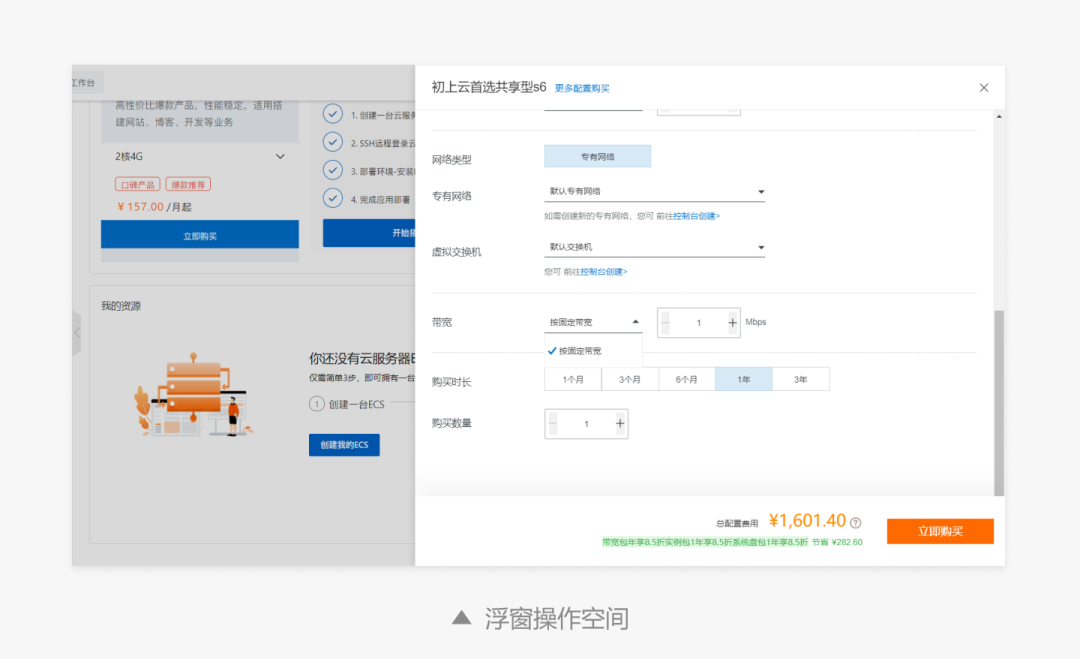This screenshot has height=659, width=1080.
Task: Choose the checked 按固定带宽 option
Action: [x=593, y=351]
